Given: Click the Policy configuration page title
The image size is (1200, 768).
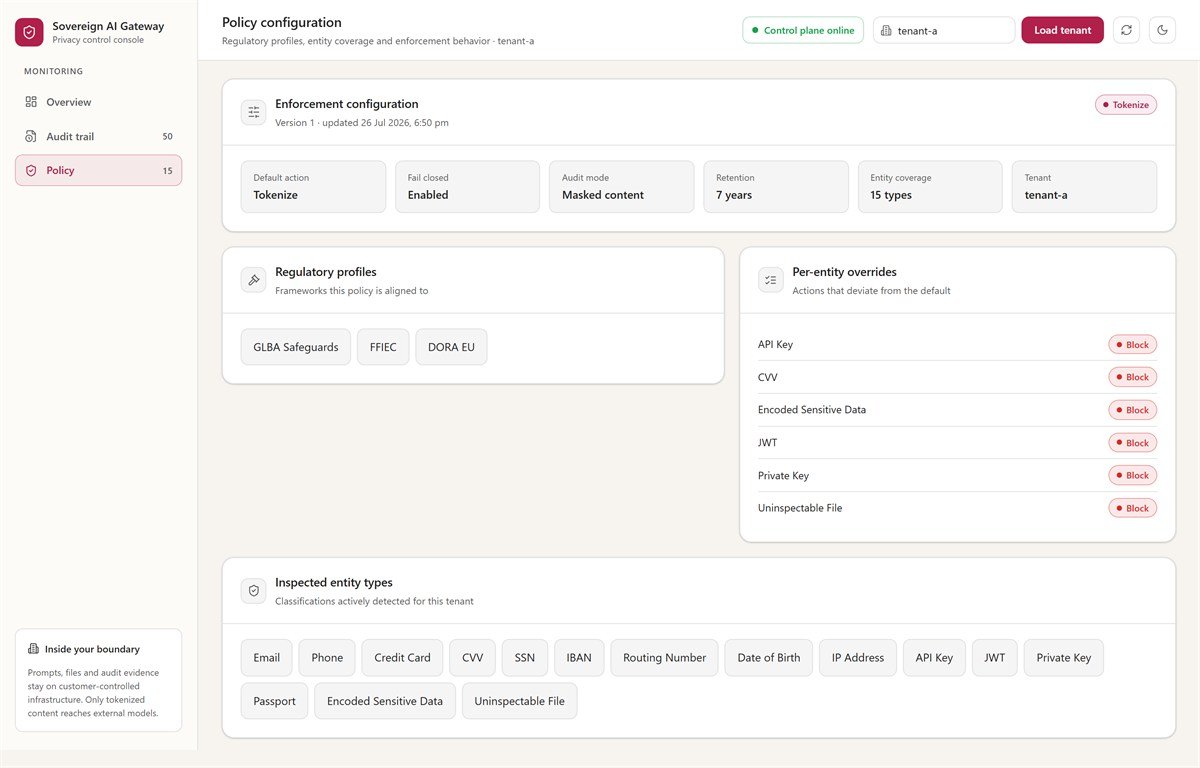Looking at the screenshot, I should 282,22.
